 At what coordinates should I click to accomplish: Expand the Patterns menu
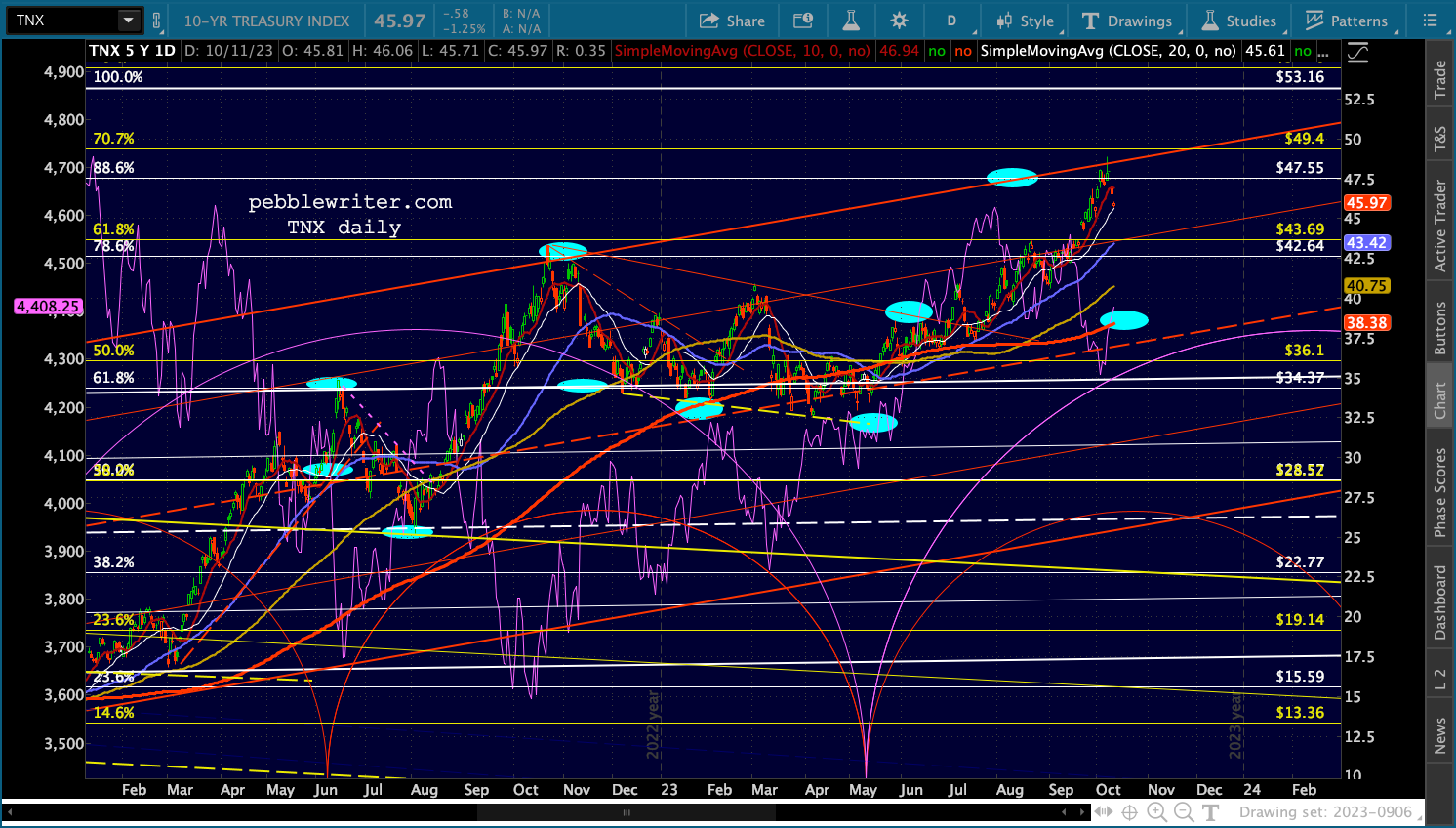point(1347,21)
